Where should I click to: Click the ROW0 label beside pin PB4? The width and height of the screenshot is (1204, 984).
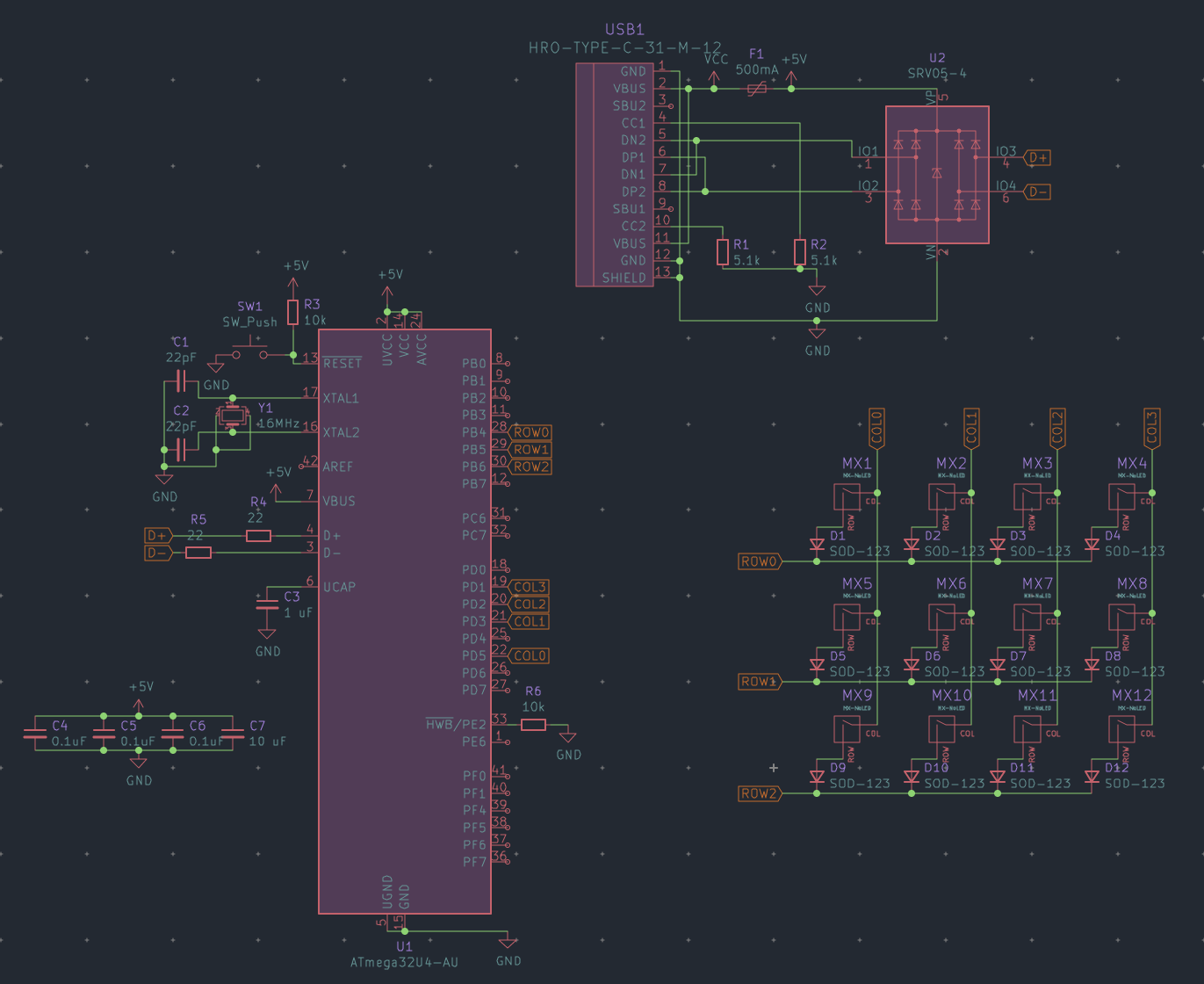[x=531, y=432]
